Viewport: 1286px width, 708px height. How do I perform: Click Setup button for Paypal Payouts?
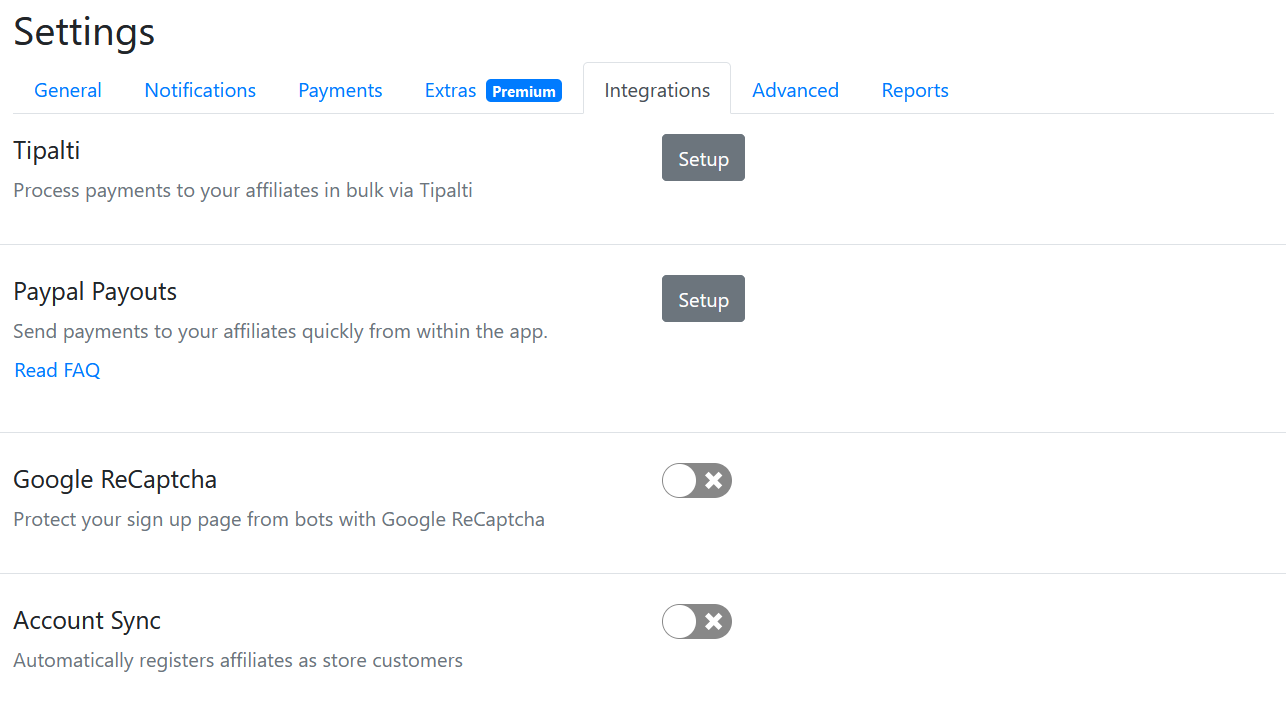click(x=703, y=299)
